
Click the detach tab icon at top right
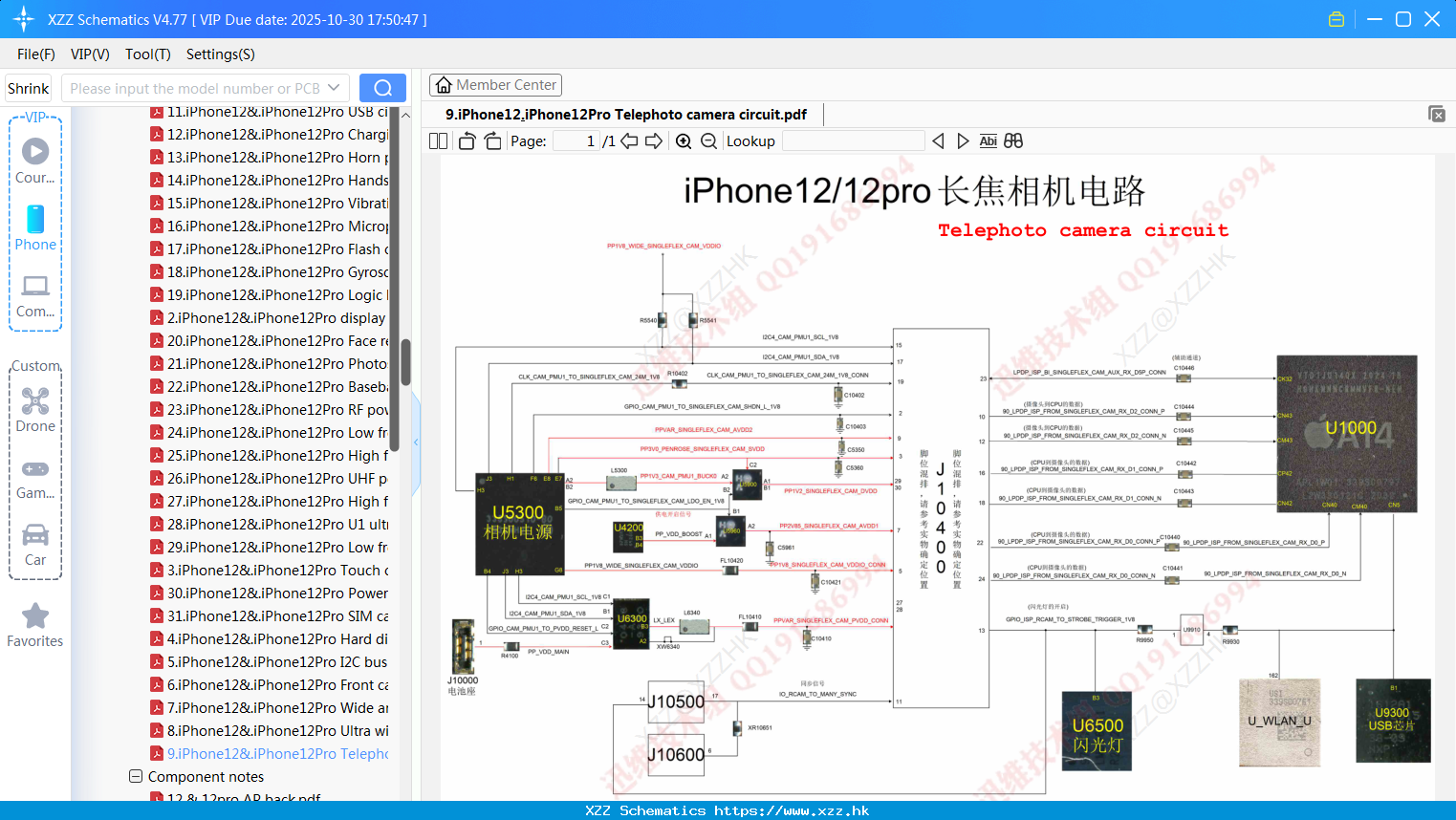tap(1437, 114)
